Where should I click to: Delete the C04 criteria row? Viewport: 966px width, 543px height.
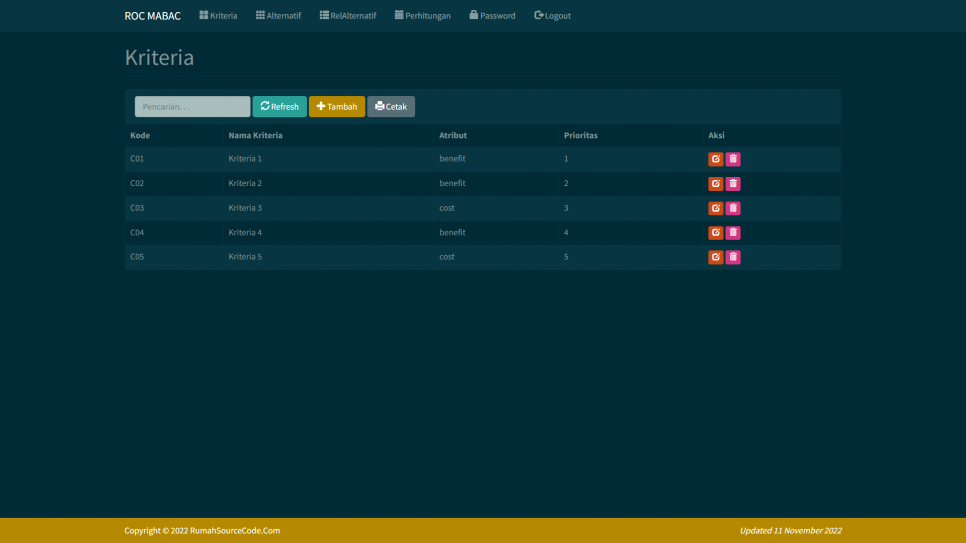click(x=733, y=233)
